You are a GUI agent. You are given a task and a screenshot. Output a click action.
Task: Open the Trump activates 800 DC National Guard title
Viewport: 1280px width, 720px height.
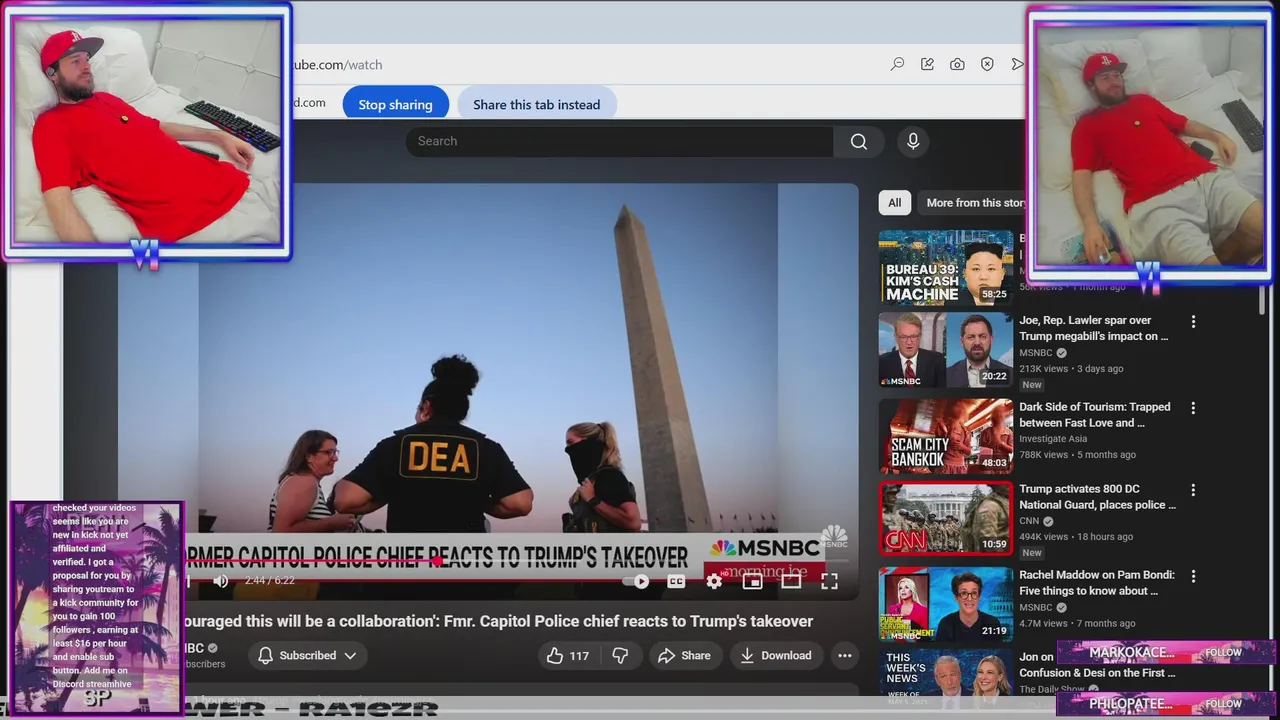[x=1097, y=497]
